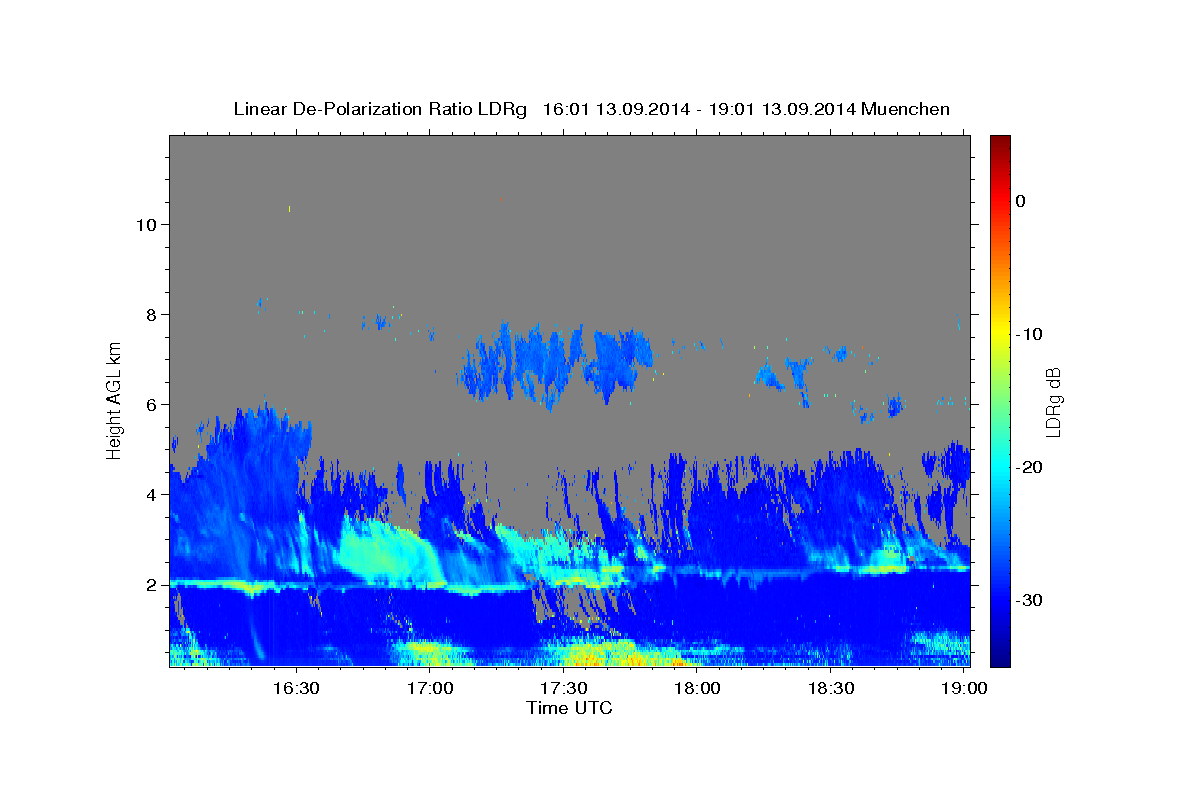Click the colorbar value '0'
The width and height of the screenshot is (1200, 800).
pos(1021,201)
